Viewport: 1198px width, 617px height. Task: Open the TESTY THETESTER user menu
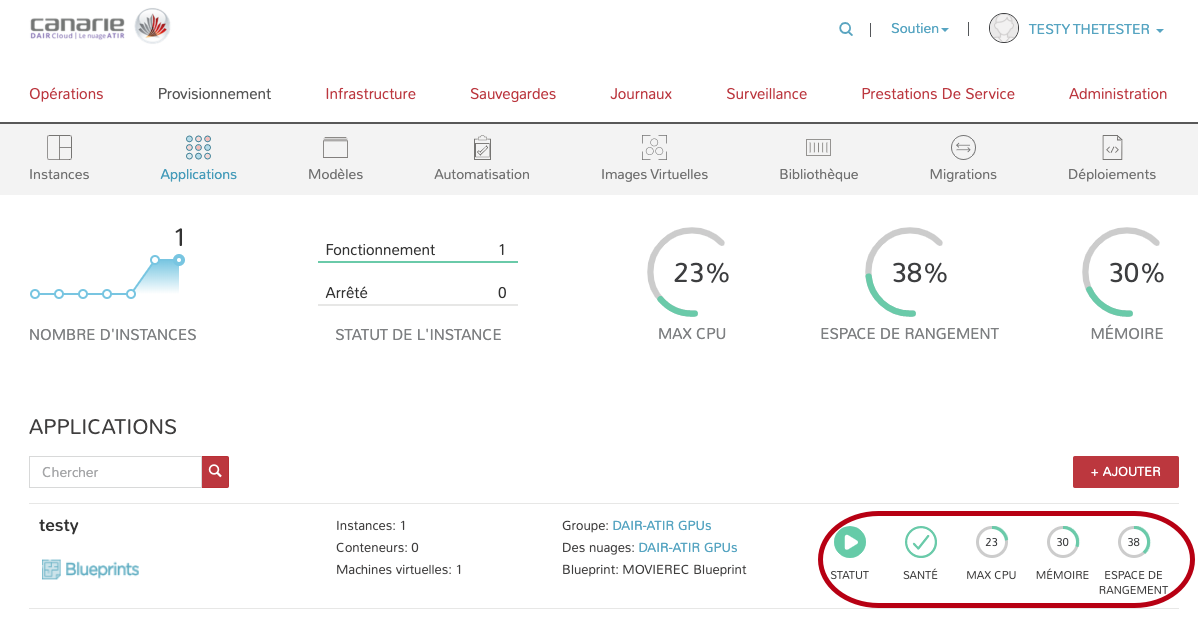pyautogui.click(x=1095, y=29)
